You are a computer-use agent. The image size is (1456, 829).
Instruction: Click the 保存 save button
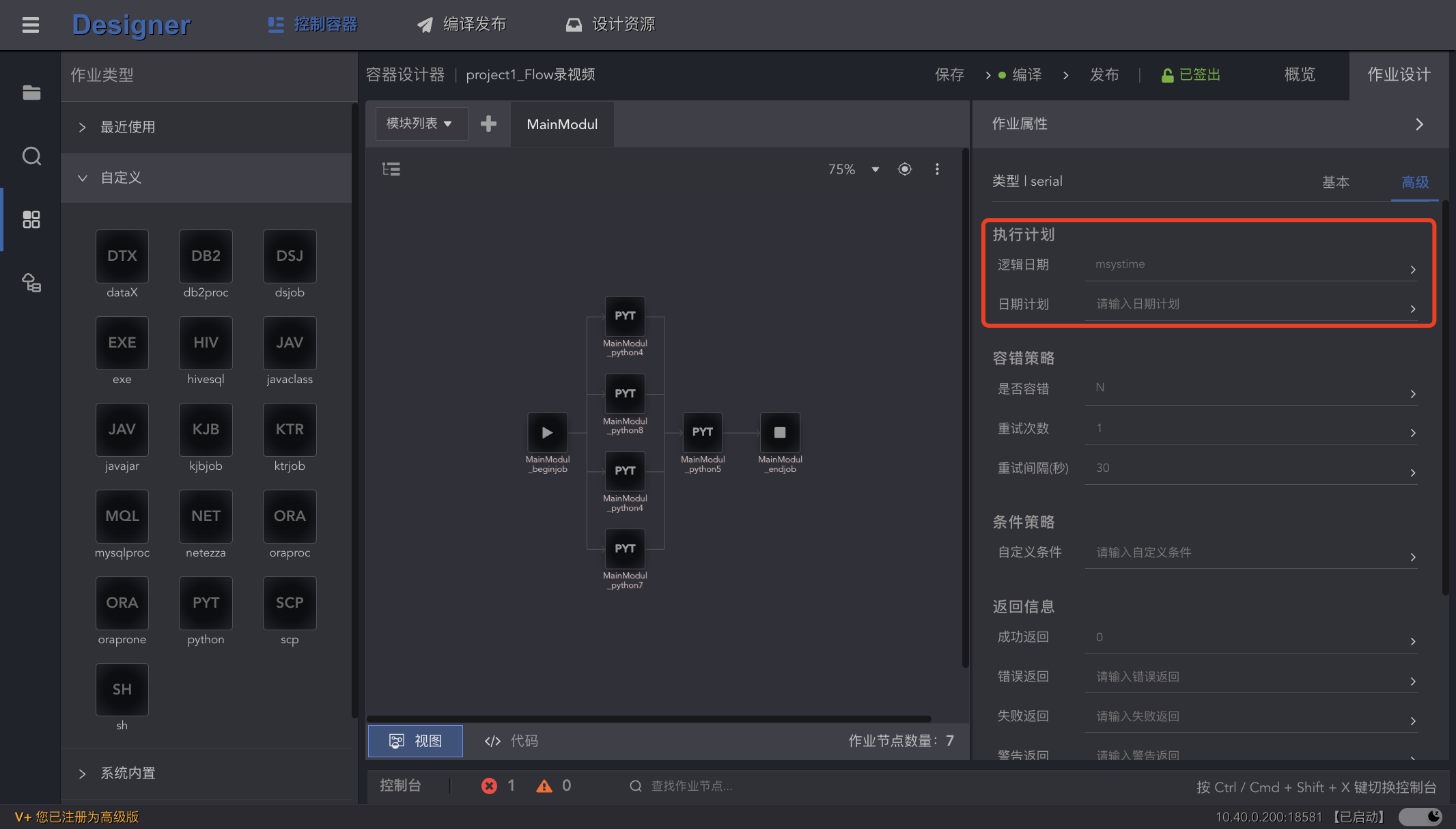pos(949,74)
